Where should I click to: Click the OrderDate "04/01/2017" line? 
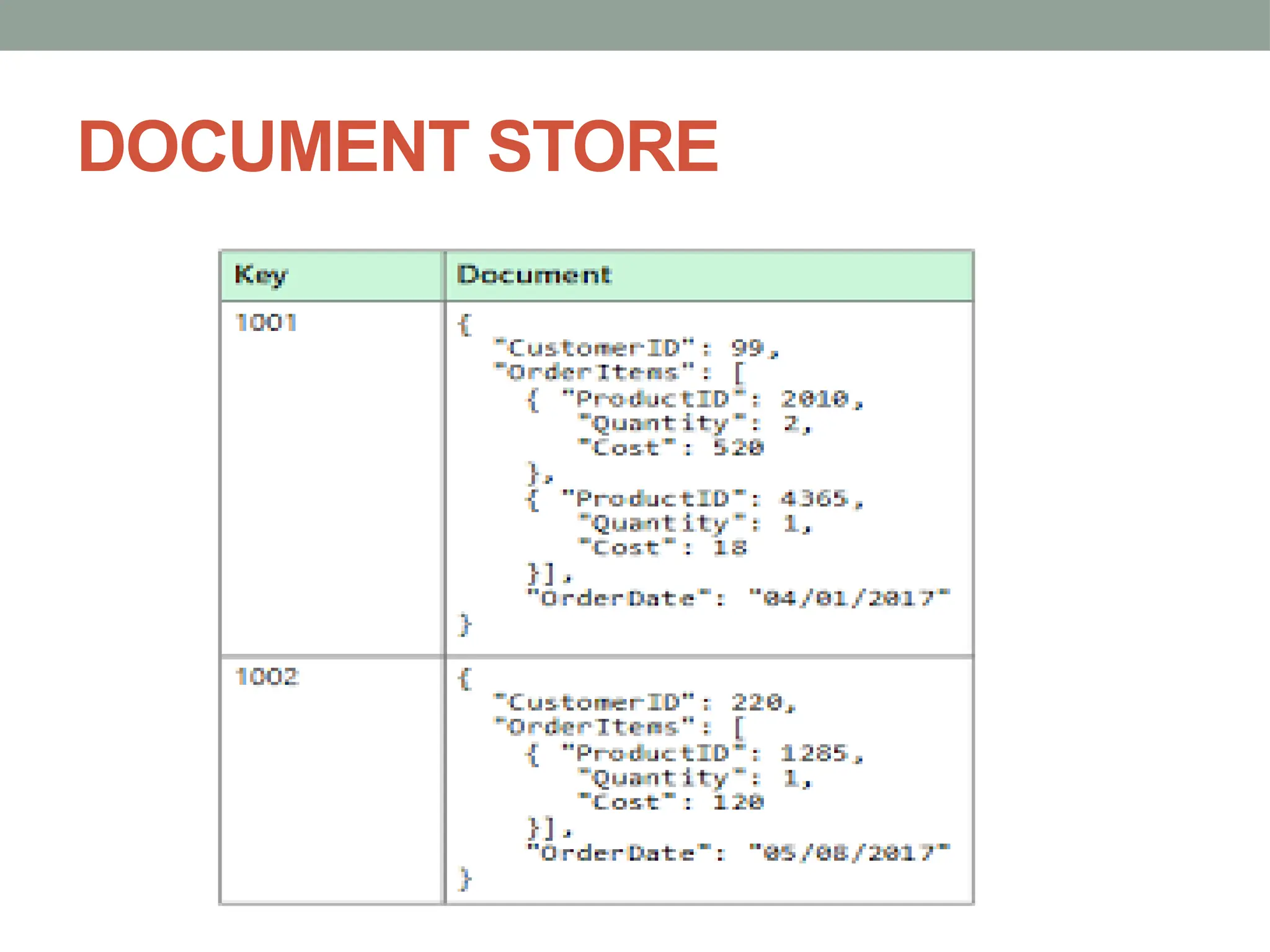pyautogui.click(x=738, y=599)
